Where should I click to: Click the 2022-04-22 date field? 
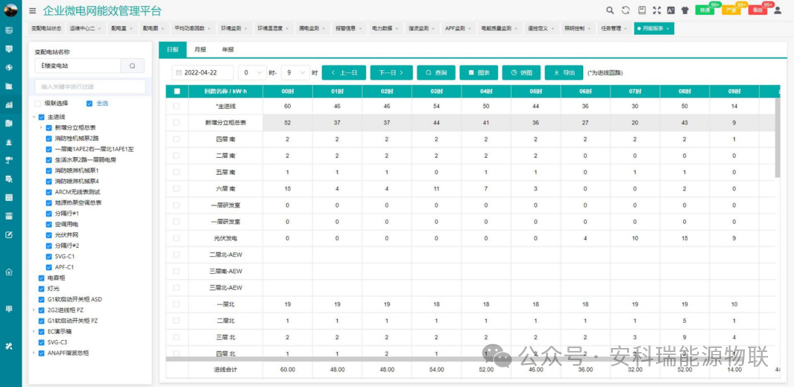(x=203, y=73)
